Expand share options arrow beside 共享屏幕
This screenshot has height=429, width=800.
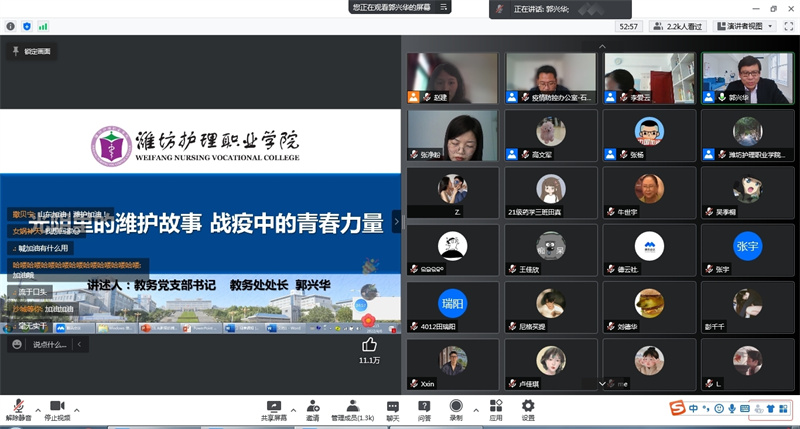pos(293,410)
